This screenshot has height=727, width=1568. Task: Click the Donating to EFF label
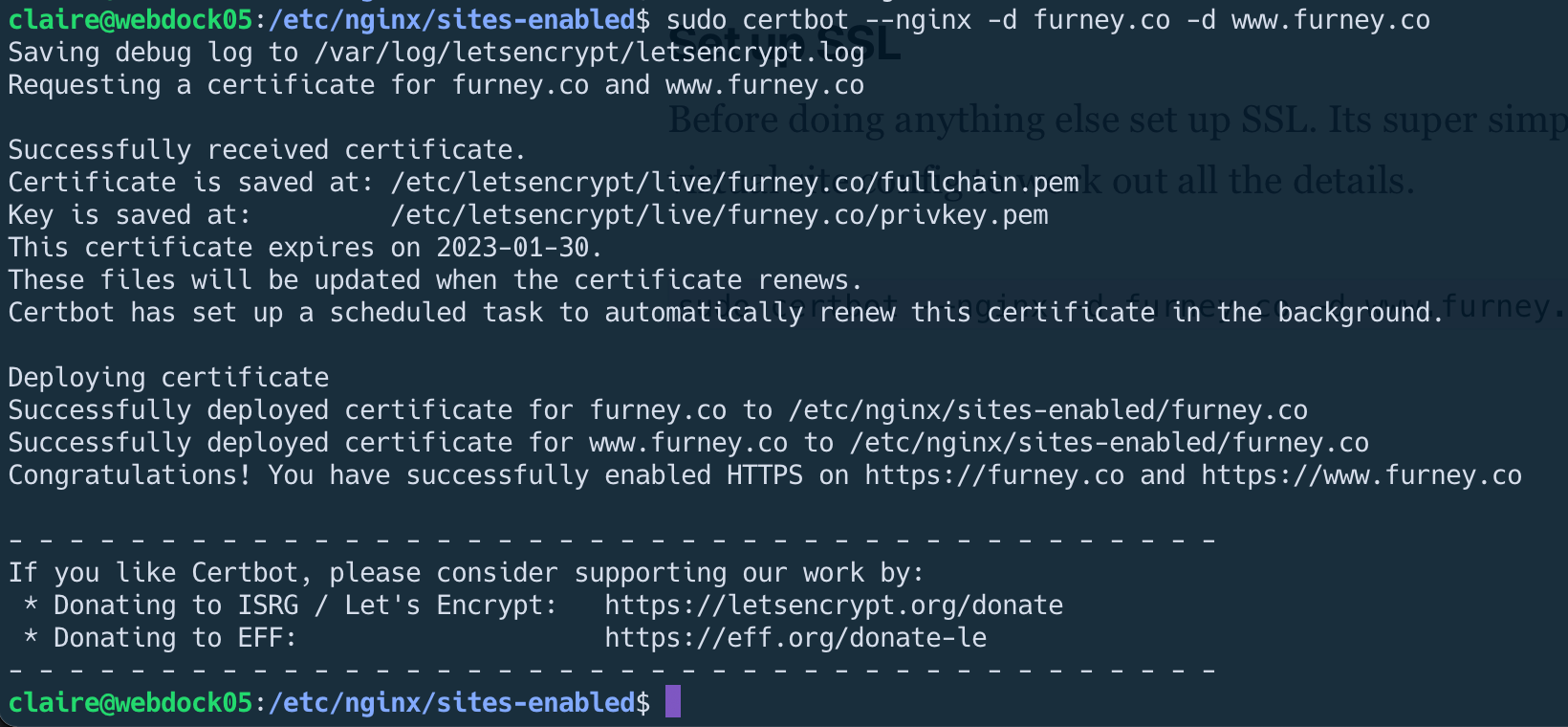[174, 638]
